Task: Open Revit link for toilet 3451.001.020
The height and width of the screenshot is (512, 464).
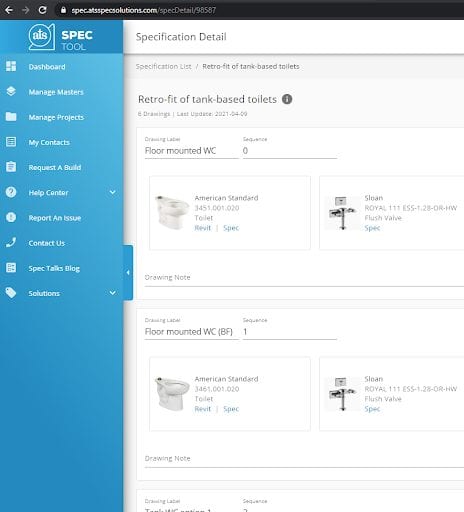Action: tap(203, 228)
